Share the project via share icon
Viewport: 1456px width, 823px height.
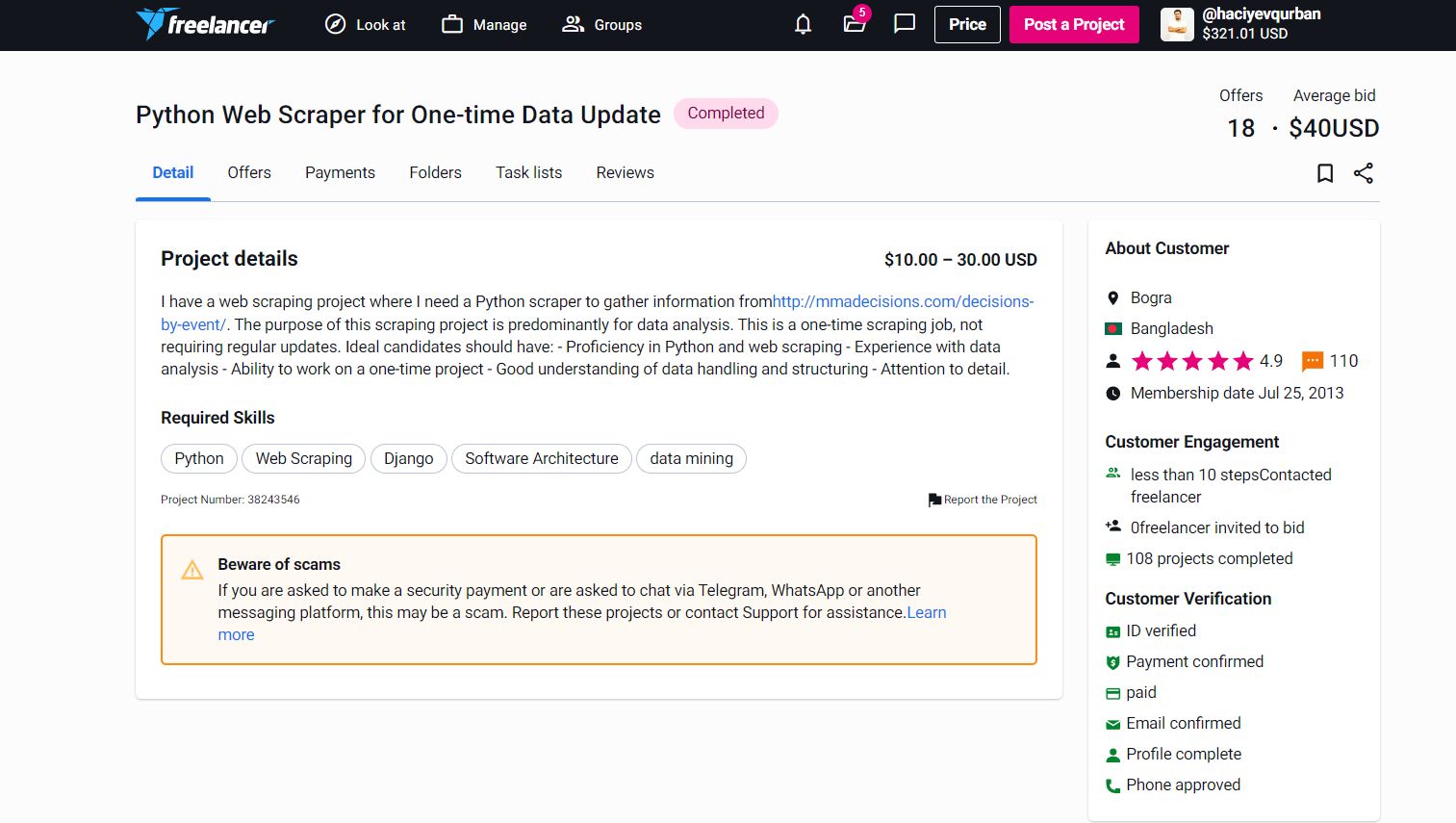tap(1363, 173)
